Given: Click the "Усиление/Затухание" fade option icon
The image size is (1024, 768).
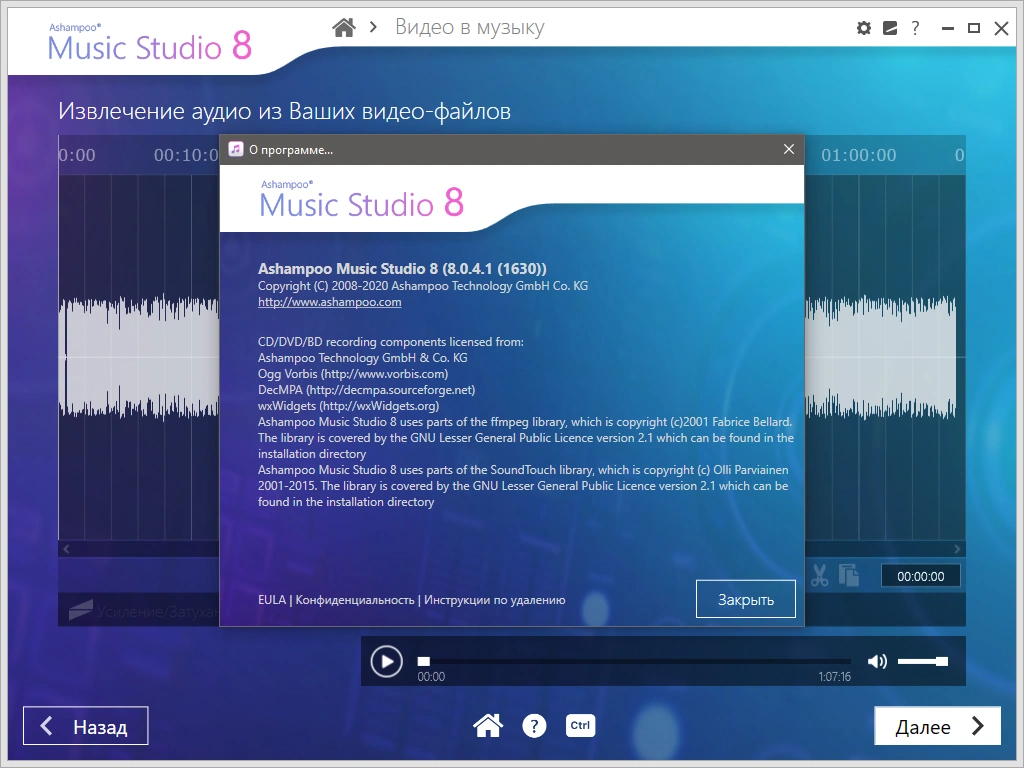Looking at the screenshot, I should 80,610.
